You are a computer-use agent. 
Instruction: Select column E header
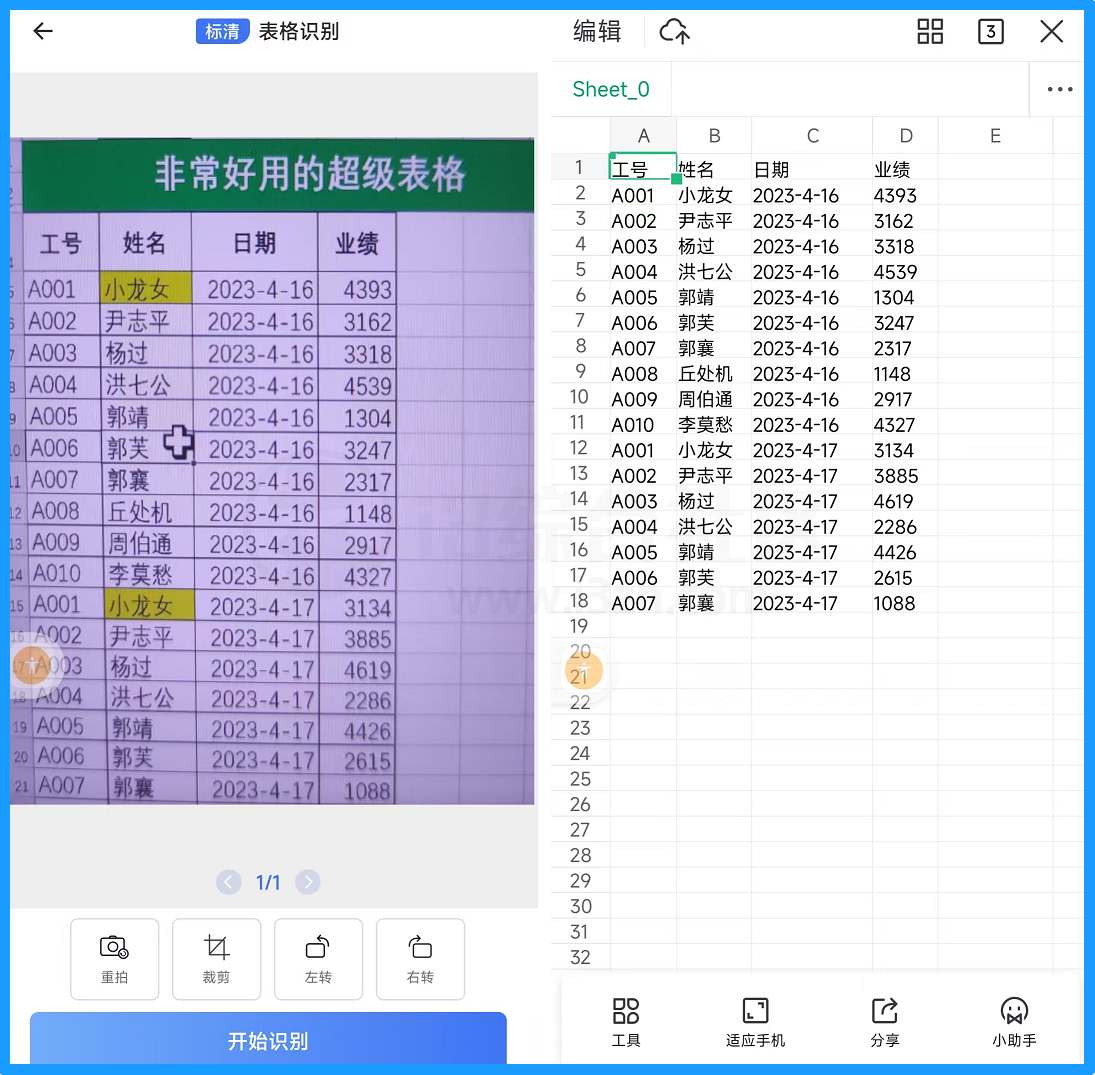(995, 136)
